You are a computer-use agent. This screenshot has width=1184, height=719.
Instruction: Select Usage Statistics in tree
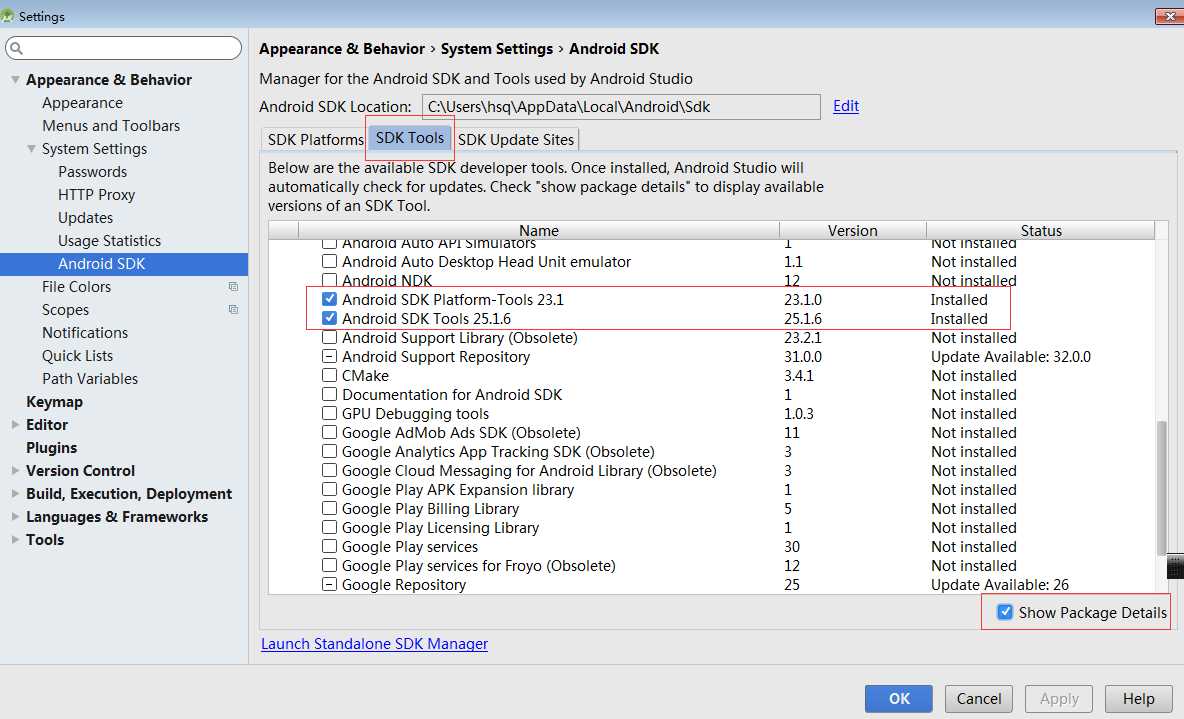click(x=109, y=241)
